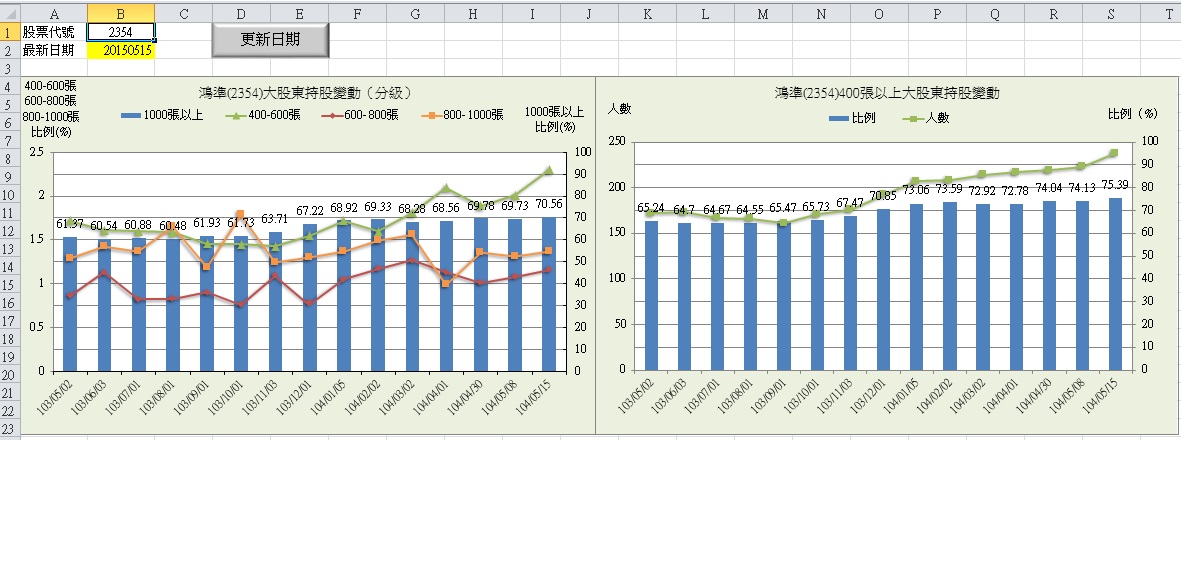The height and width of the screenshot is (561, 1181).
Task: Select cell A2 labeled 最新日期
Action: pyautogui.click(x=53, y=50)
